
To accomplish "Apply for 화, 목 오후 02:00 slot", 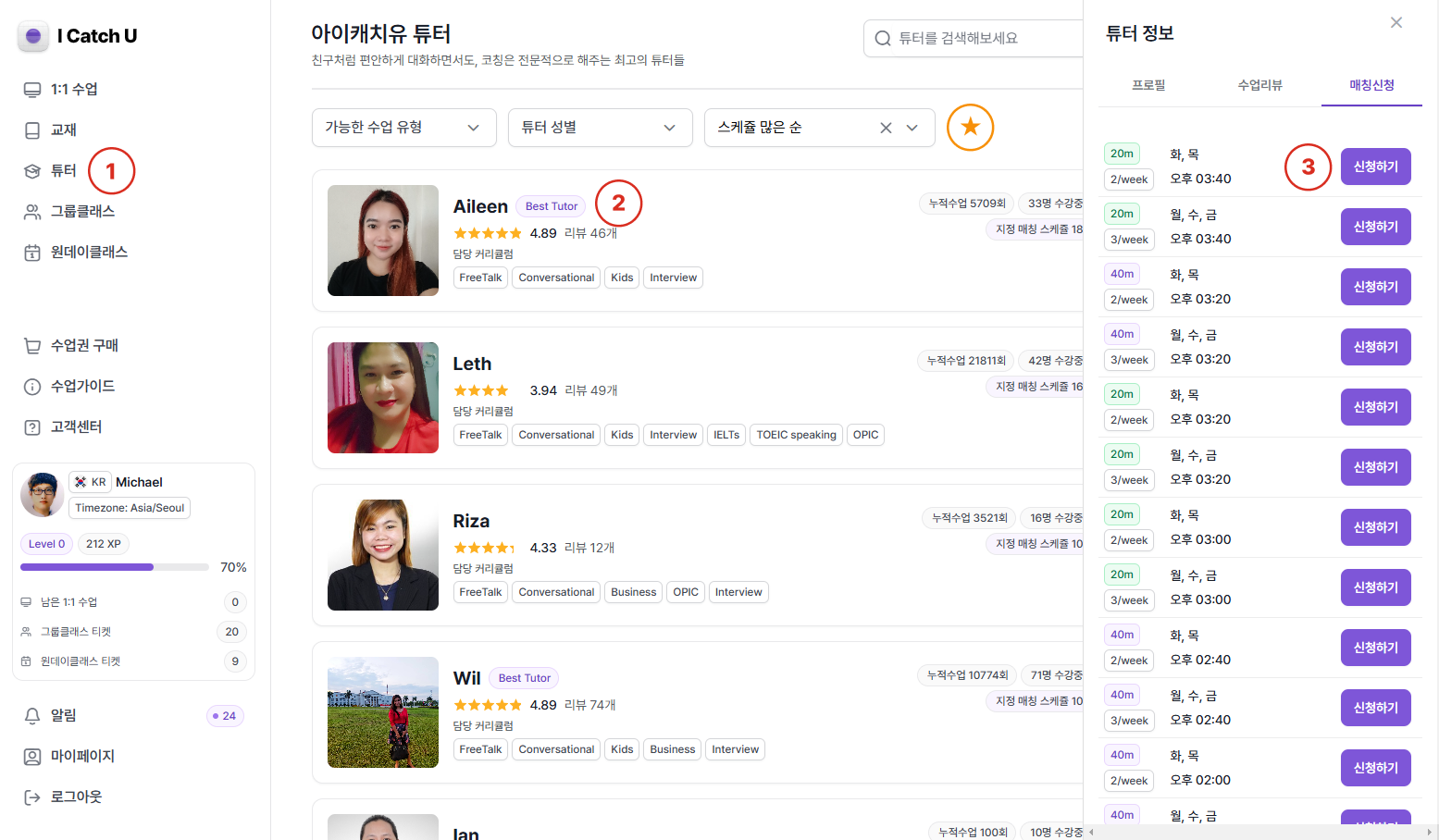I will (x=1376, y=768).
